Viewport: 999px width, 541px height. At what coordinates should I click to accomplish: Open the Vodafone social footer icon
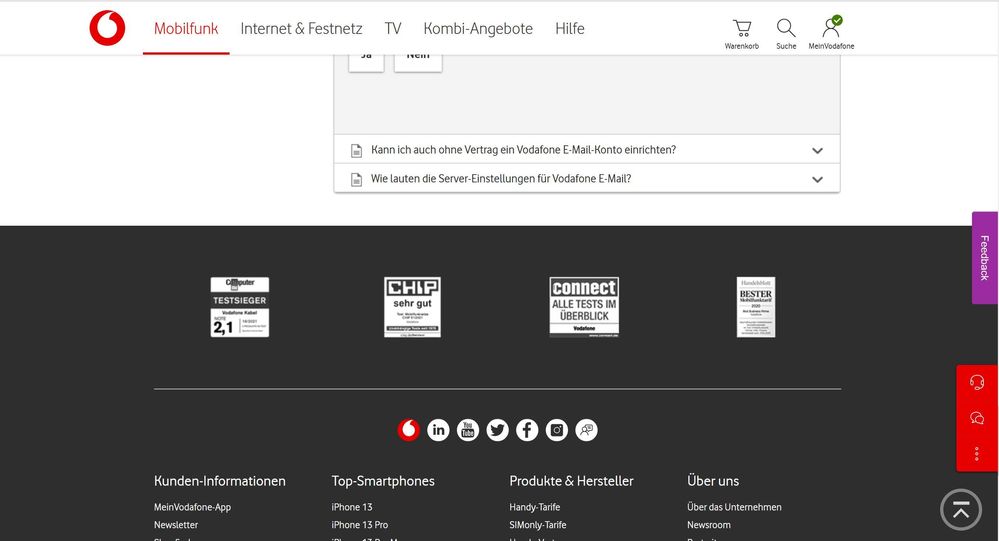click(x=408, y=430)
